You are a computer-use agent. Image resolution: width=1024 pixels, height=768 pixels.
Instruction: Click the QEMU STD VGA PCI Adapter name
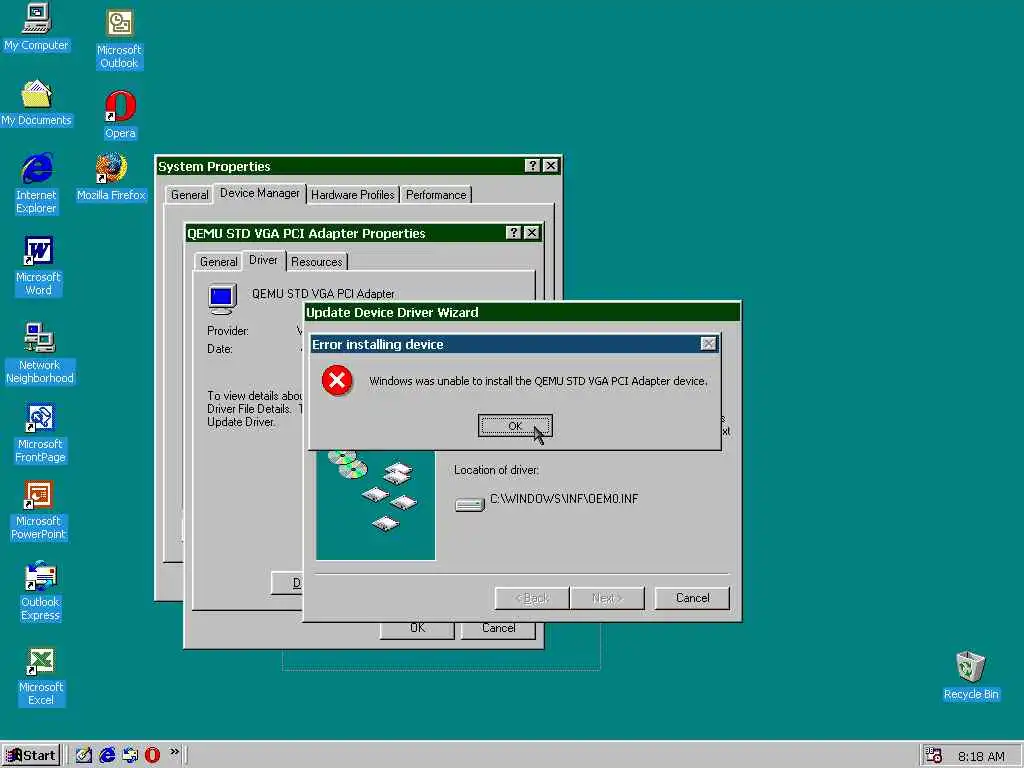[x=323, y=294]
